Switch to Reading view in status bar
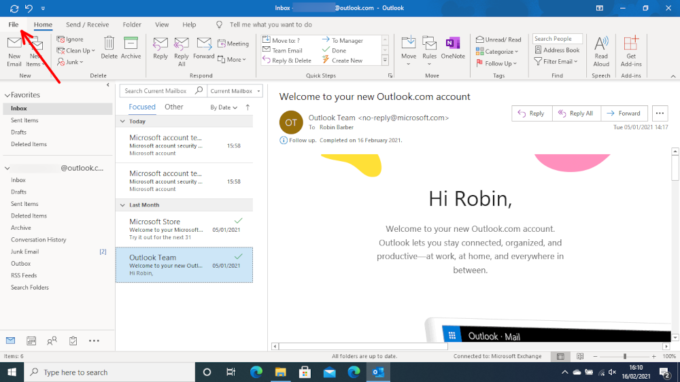 tap(580, 356)
